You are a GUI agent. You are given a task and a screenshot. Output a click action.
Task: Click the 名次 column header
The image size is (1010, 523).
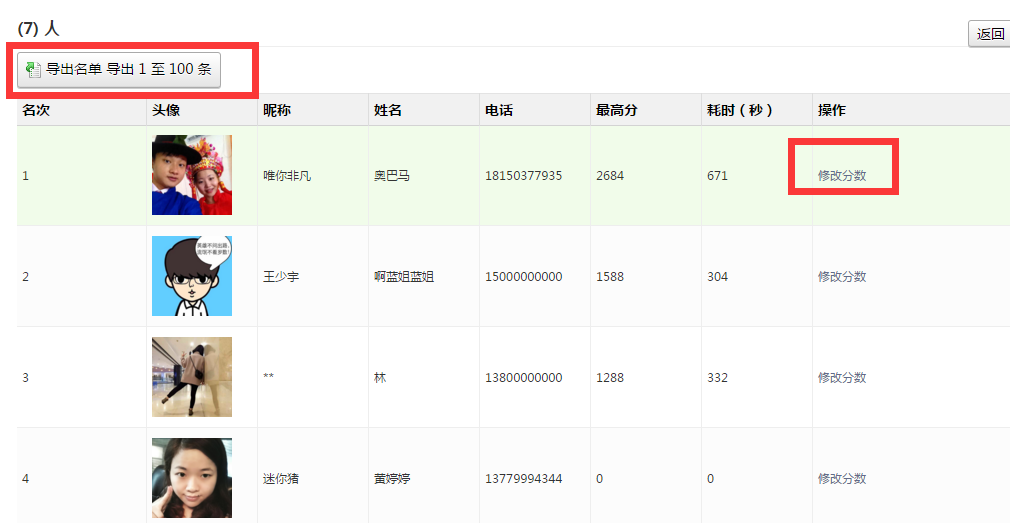click(x=36, y=110)
